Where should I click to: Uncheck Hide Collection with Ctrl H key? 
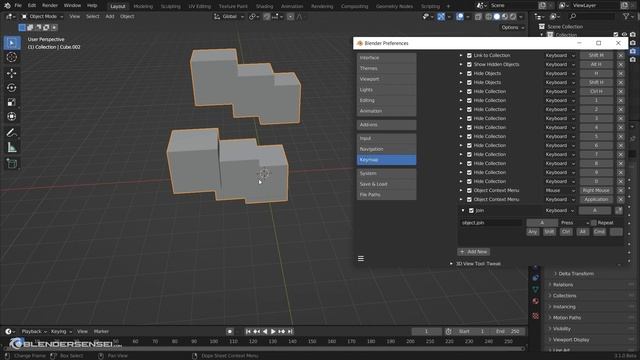pos(469,91)
